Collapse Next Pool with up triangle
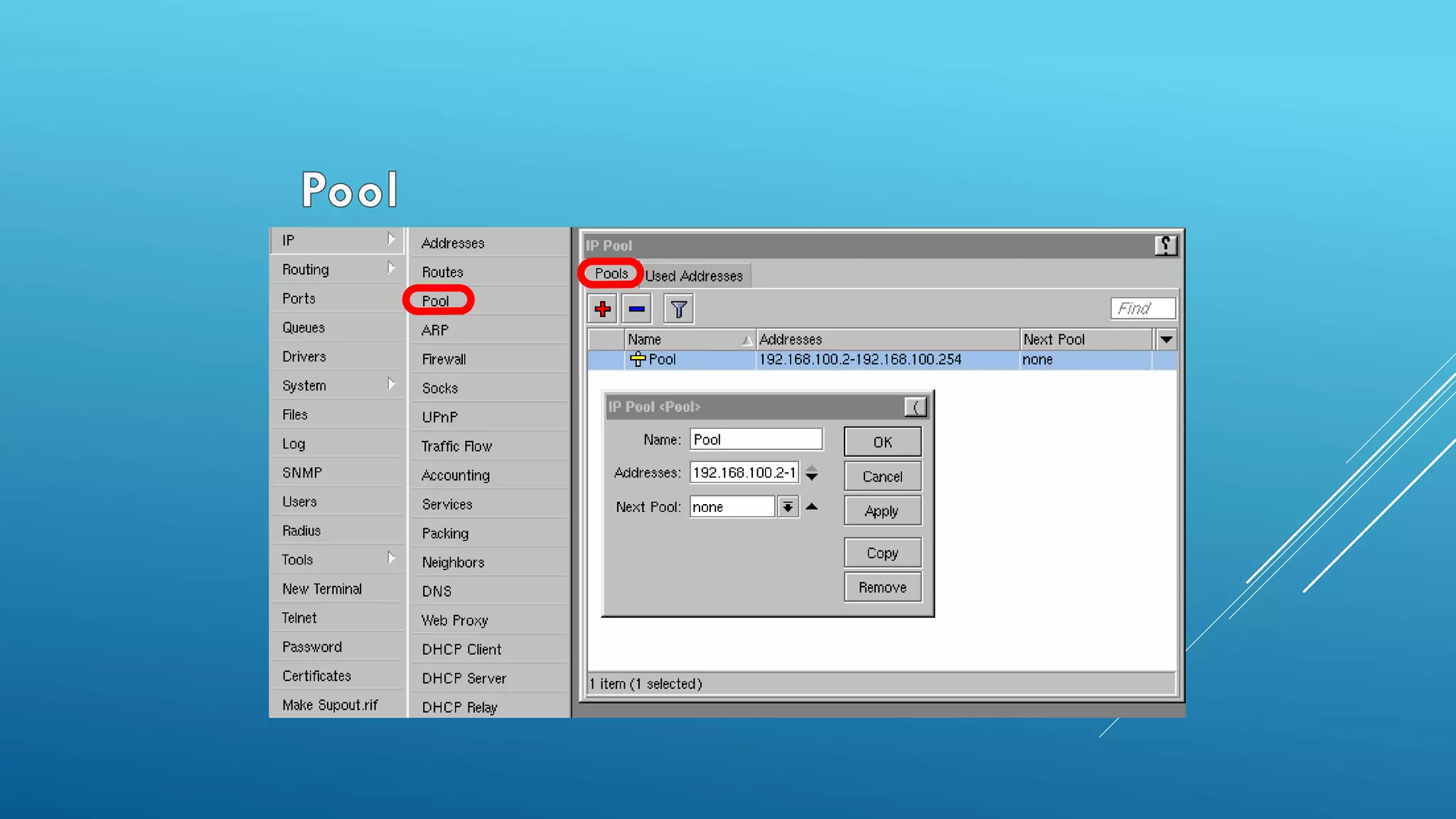1456x819 pixels. (811, 507)
